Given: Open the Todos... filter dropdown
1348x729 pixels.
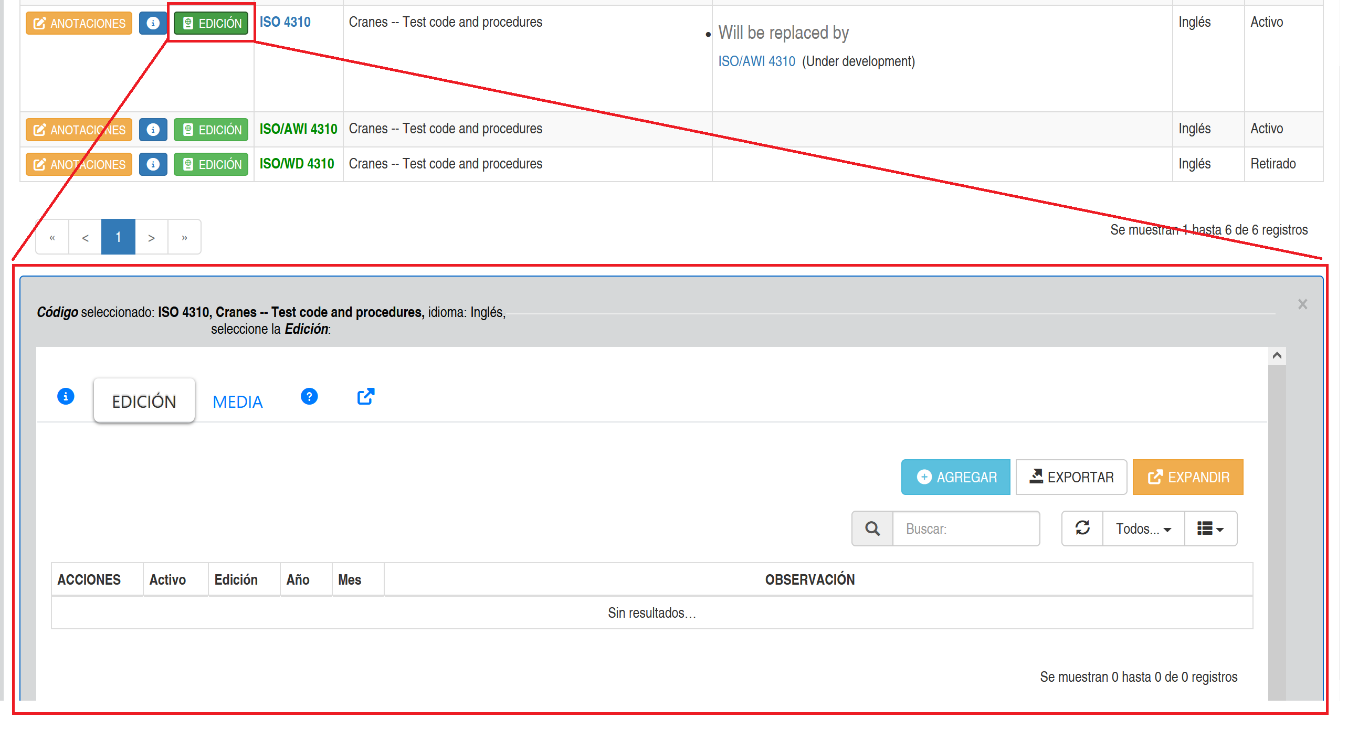Looking at the screenshot, I should click(1143, 529).
